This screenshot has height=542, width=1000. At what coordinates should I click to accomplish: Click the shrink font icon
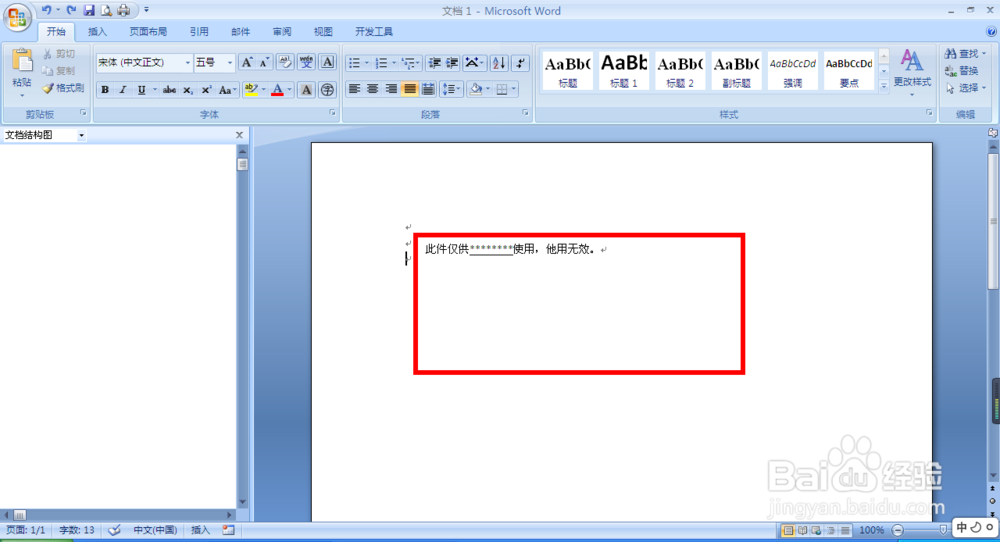point(265,62)
